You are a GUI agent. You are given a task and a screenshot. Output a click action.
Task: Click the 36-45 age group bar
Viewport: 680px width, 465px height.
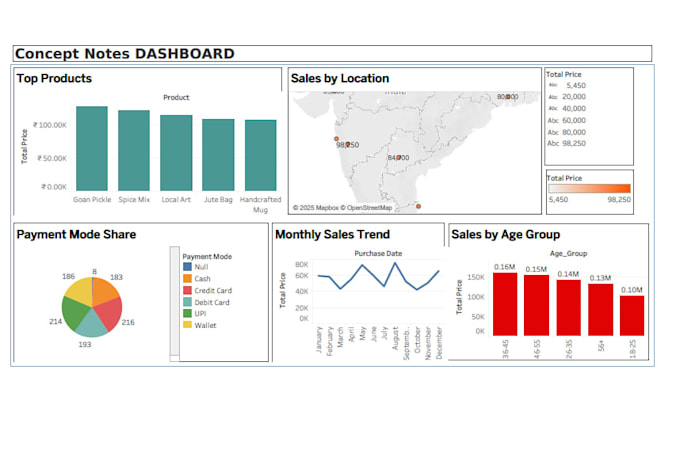point(505,304)
